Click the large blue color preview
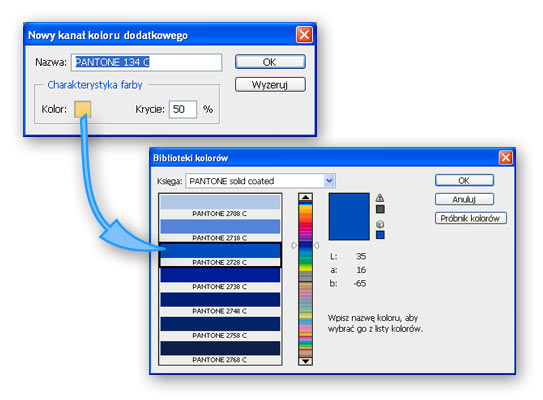This screenshot has width=543, height=400. [349, 216]
